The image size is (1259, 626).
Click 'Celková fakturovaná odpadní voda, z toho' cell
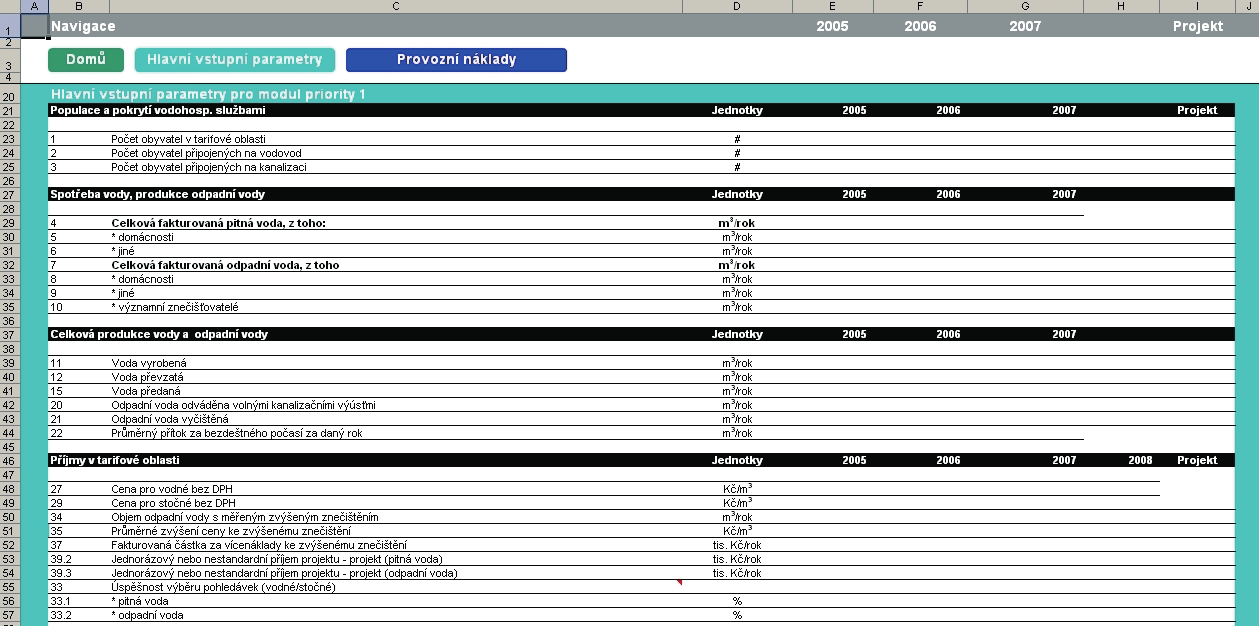coord(225,265)
